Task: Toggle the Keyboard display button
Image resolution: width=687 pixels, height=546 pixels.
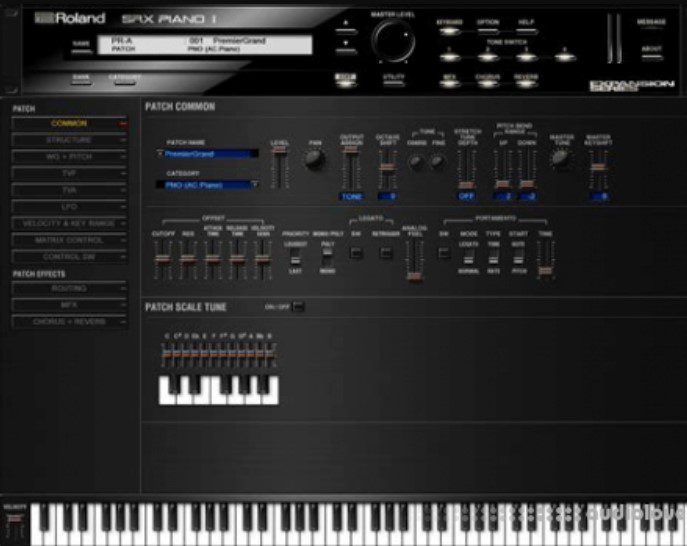Action: [x=450, y=31]
